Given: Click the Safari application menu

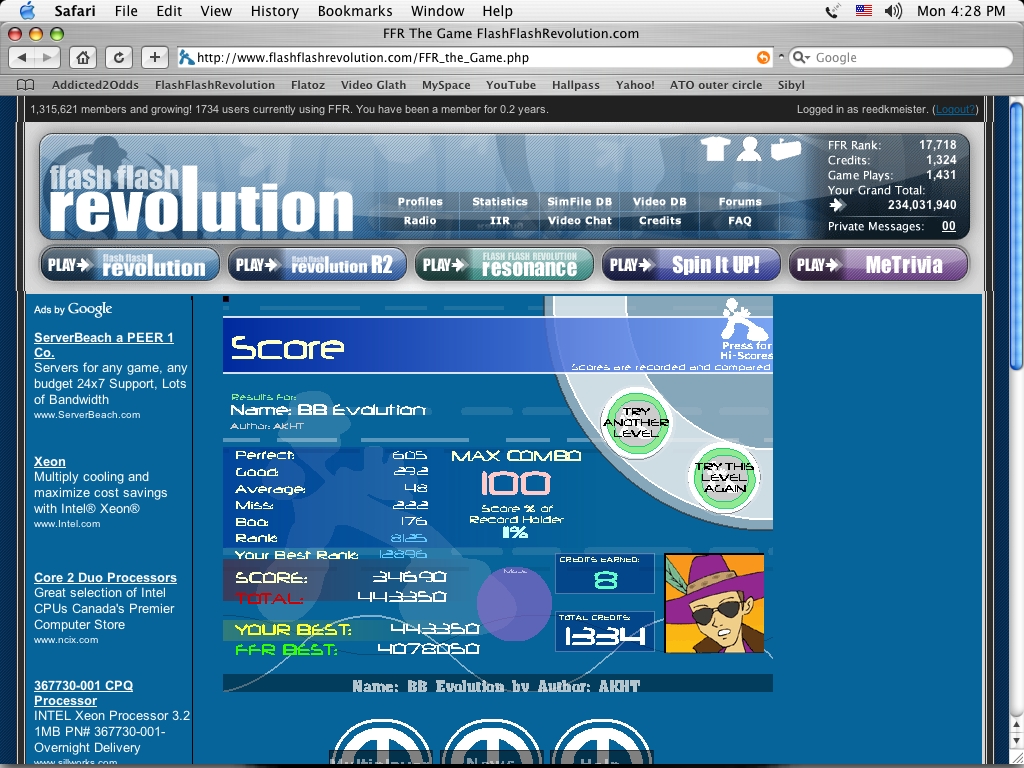Looking at the screenshot, I should (74, 11).
